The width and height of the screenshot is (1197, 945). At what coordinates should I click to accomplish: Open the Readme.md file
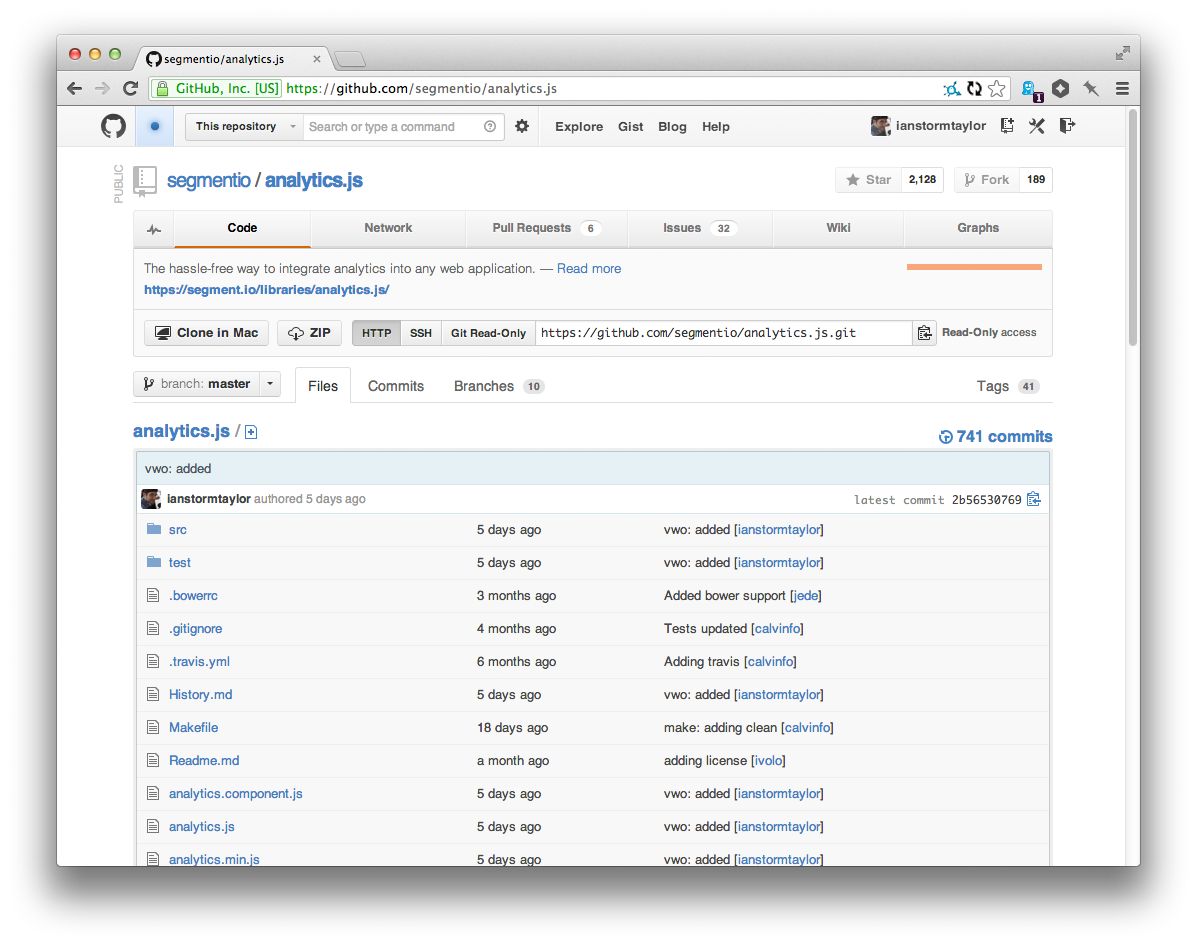pyautogui.click(x=204, y=760)
